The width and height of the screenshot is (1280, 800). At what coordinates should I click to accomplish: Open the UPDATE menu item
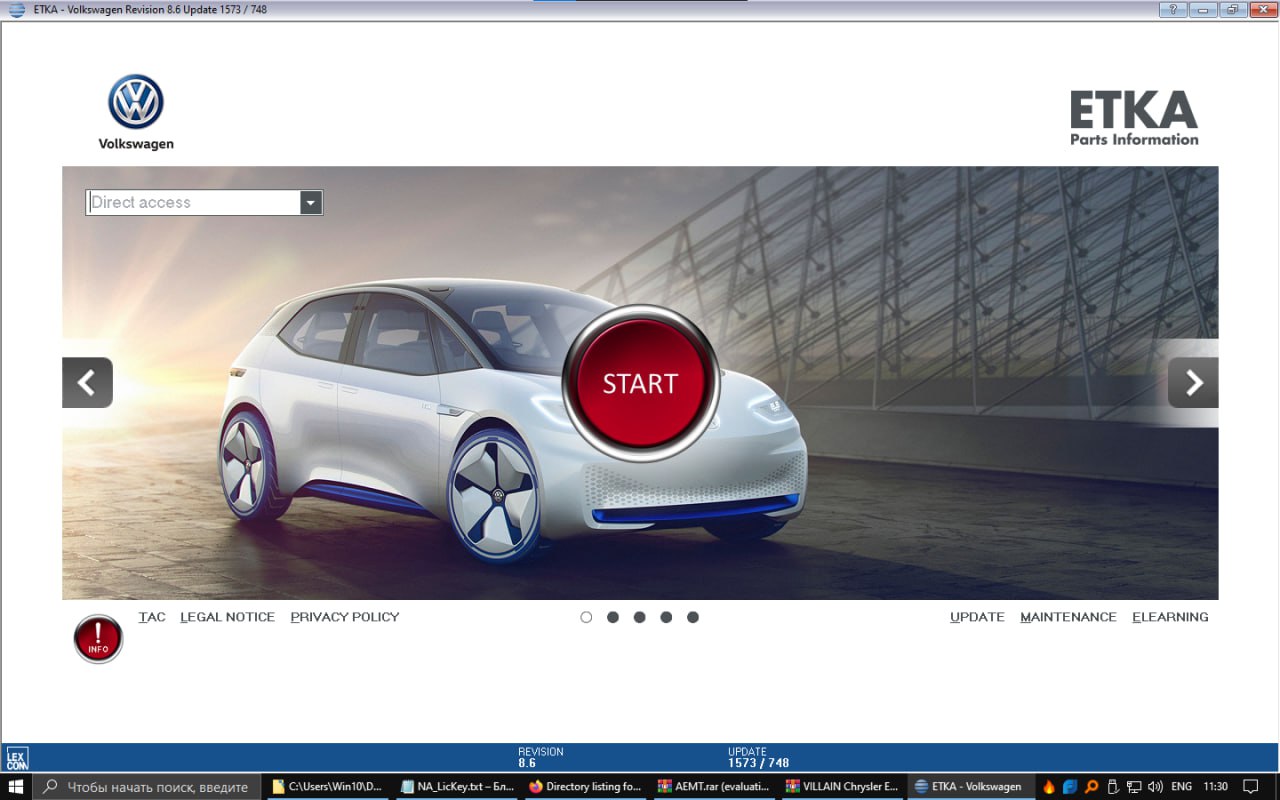(977, 617)
